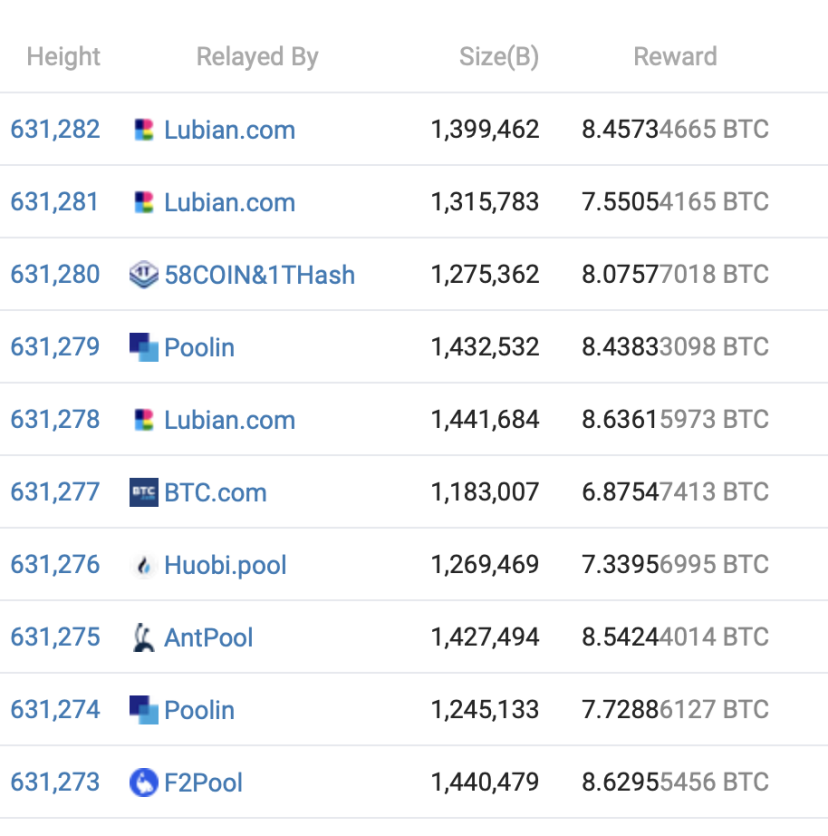Click Lubian.com logo beside block 631,282

click(144, 130)
